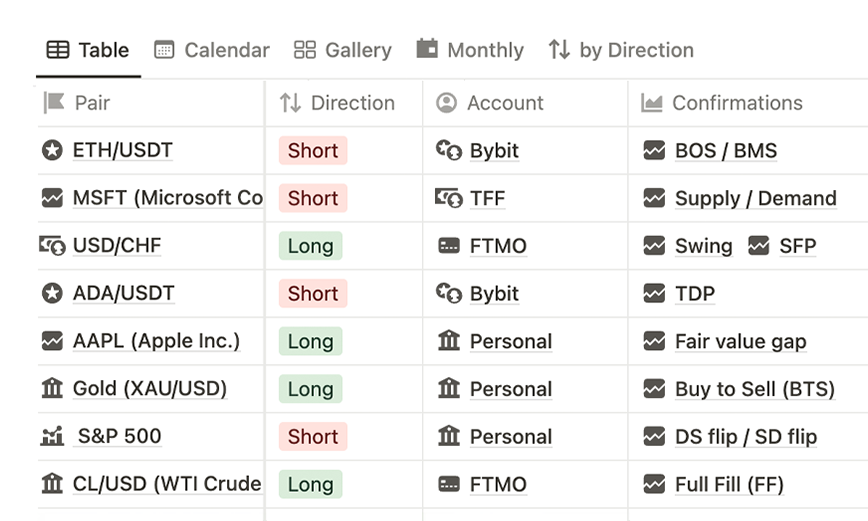This screenshot has width=868, height=521.
Task: Open the Gallery view tab
Action: point(342,50)
